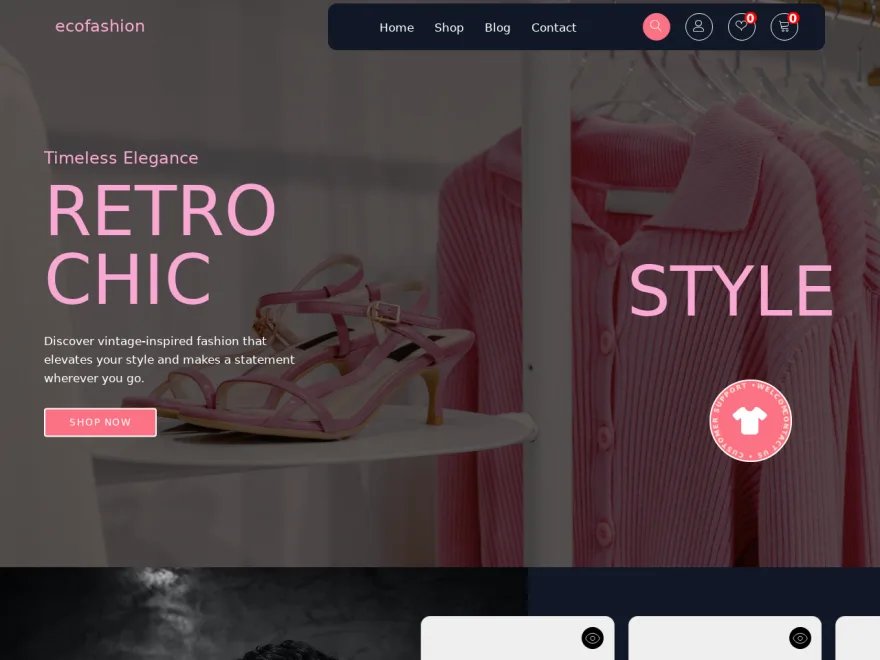This screenshot has height=660, width=880.
Task: Open the shopping cart icon
Action: [x=784, y=26]
